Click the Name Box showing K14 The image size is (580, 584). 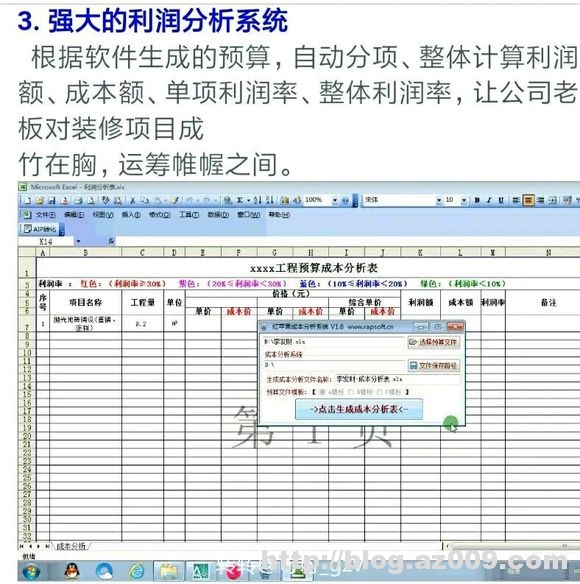47,241
